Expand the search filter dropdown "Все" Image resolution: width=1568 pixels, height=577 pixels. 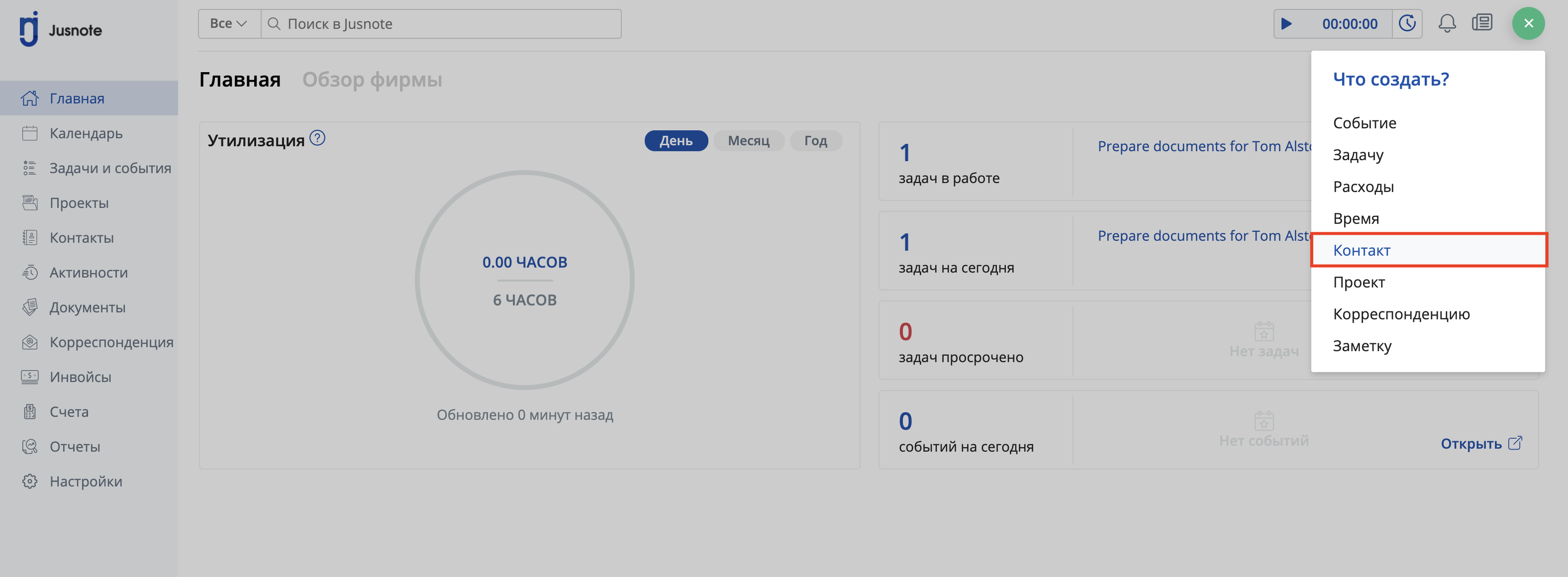(x=228, y=24)
